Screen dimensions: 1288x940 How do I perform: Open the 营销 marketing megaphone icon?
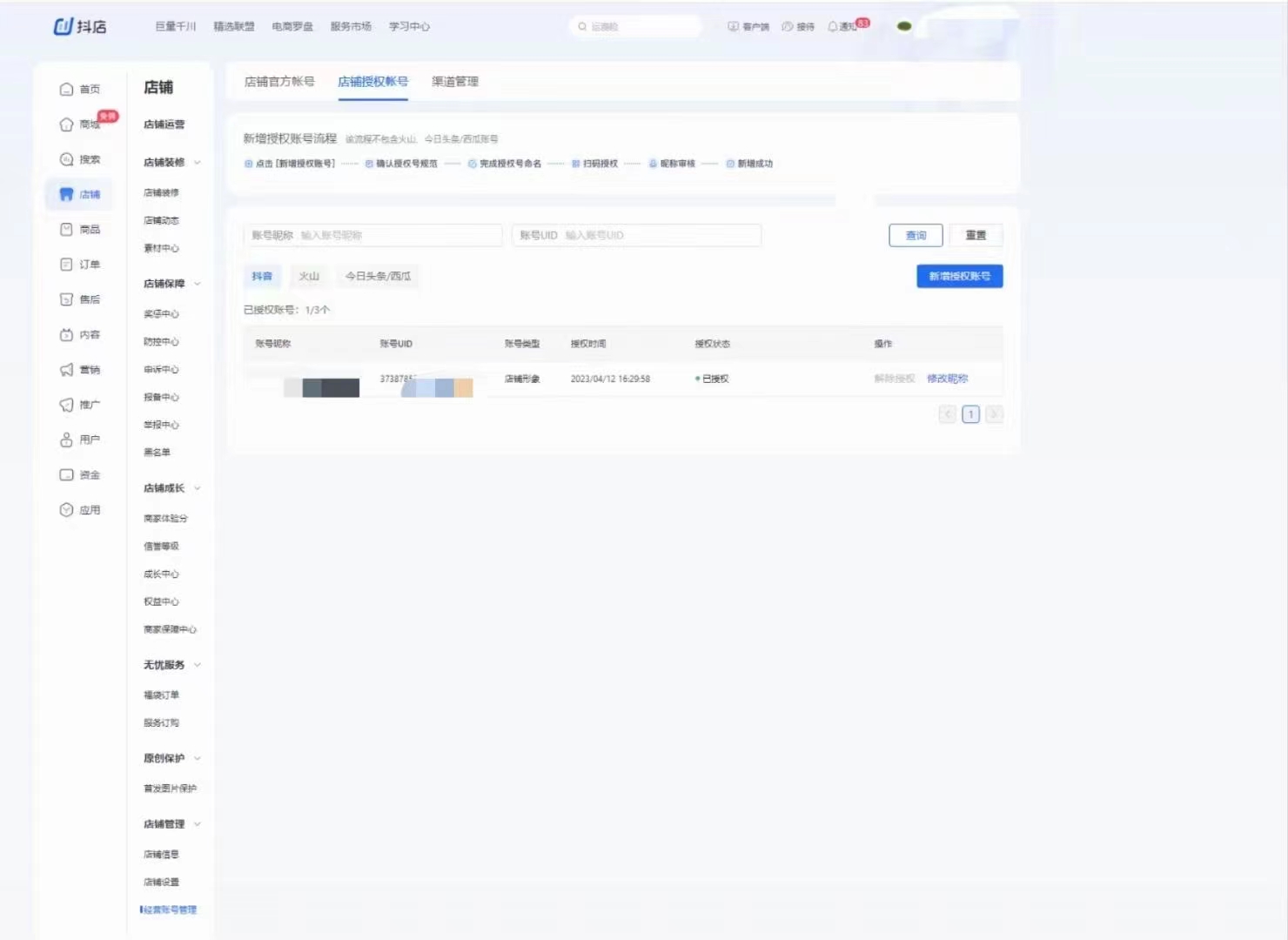pyautogui.click(x=66, y=370)
